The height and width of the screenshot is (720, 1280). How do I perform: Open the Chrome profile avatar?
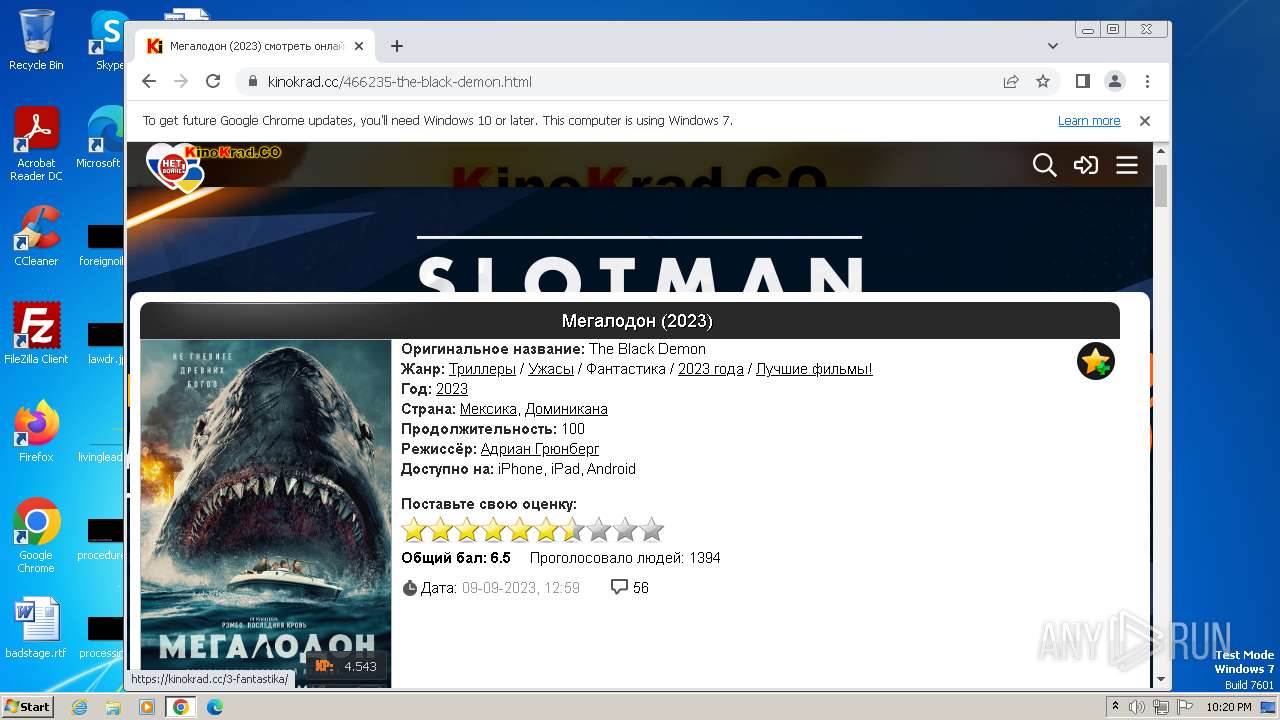(x=1114, y=81)
